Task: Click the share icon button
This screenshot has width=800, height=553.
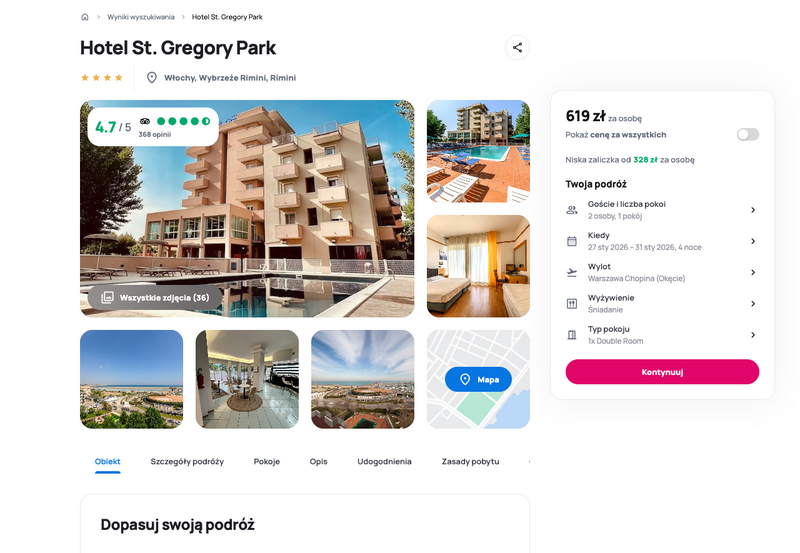Action: (517, 47)
